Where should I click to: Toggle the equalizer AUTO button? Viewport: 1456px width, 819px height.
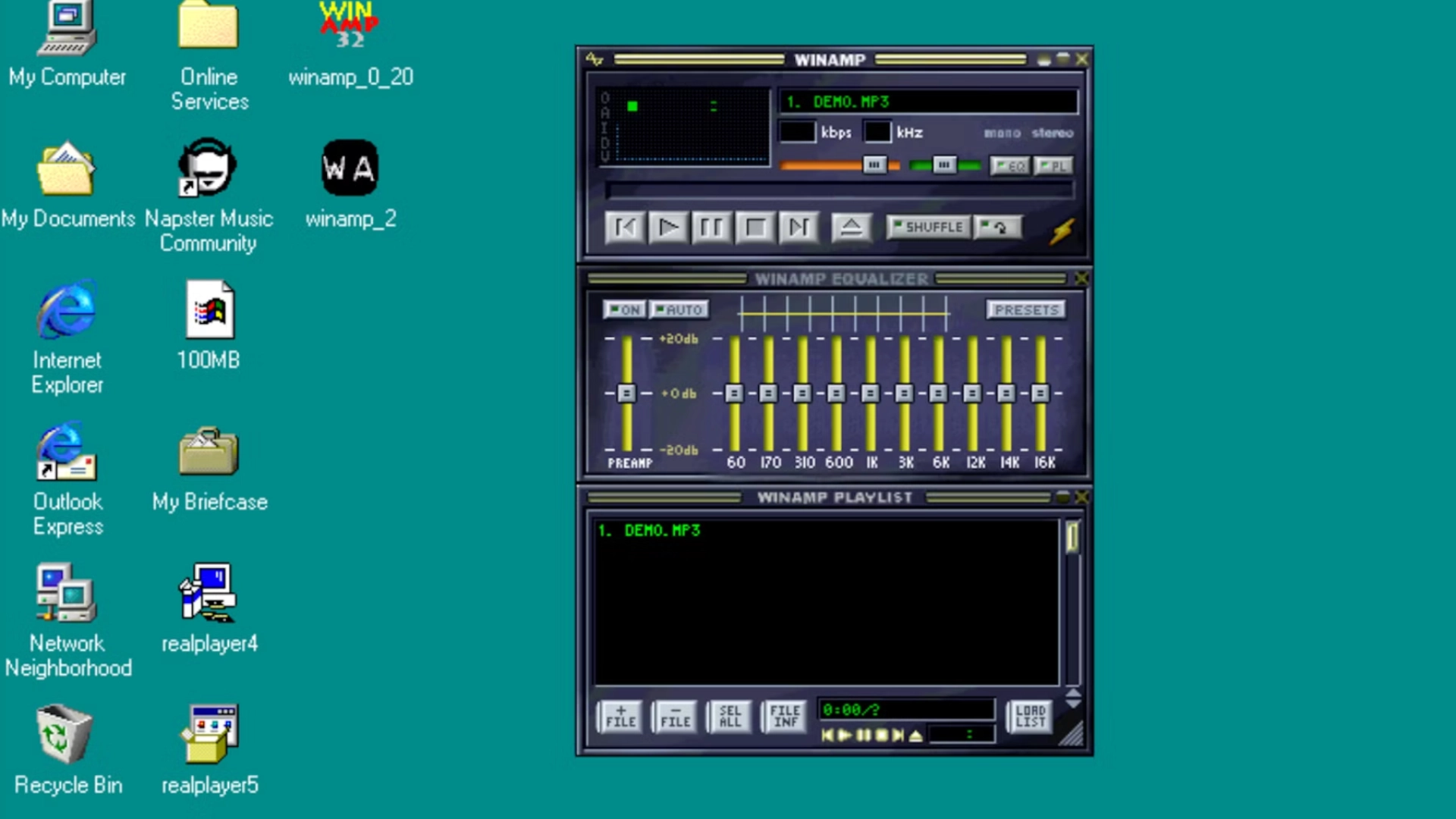[x=678, y=309]
